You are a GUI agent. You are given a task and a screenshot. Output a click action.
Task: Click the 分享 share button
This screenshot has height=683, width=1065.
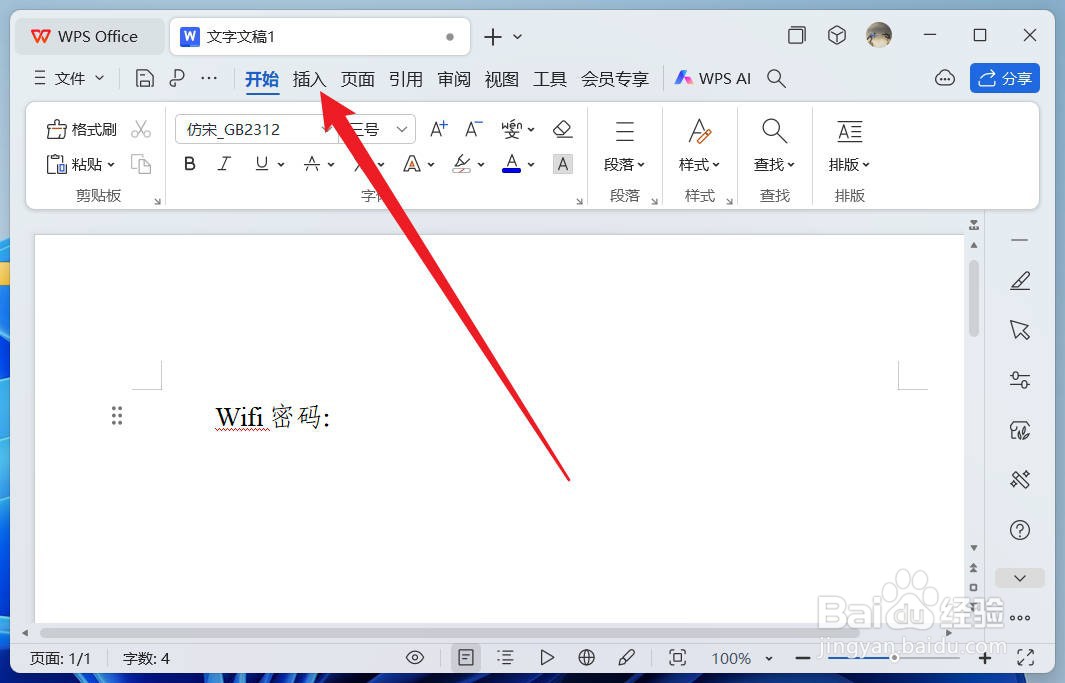click(1004, 77)
